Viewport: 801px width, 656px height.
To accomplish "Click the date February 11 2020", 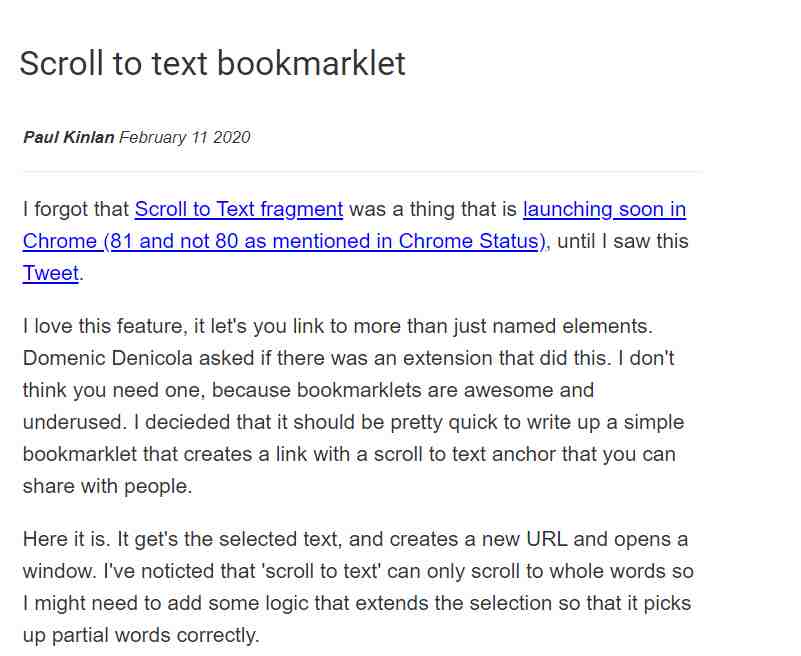I will [184, 137].
